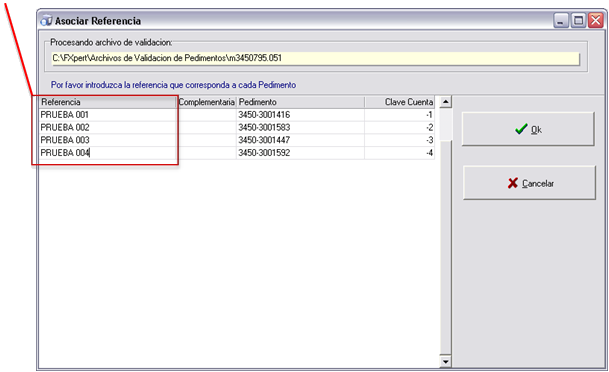Screen dimensions: 609x372
Task: Click the Clave Cuenta value -2
Action: coord(400,128)
